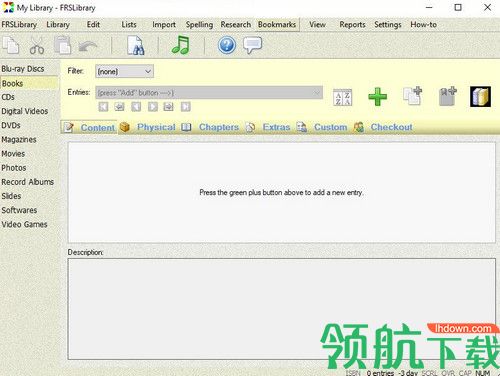Click the Checkout tab people icon
Screen dimensions: 500x376
359,127
